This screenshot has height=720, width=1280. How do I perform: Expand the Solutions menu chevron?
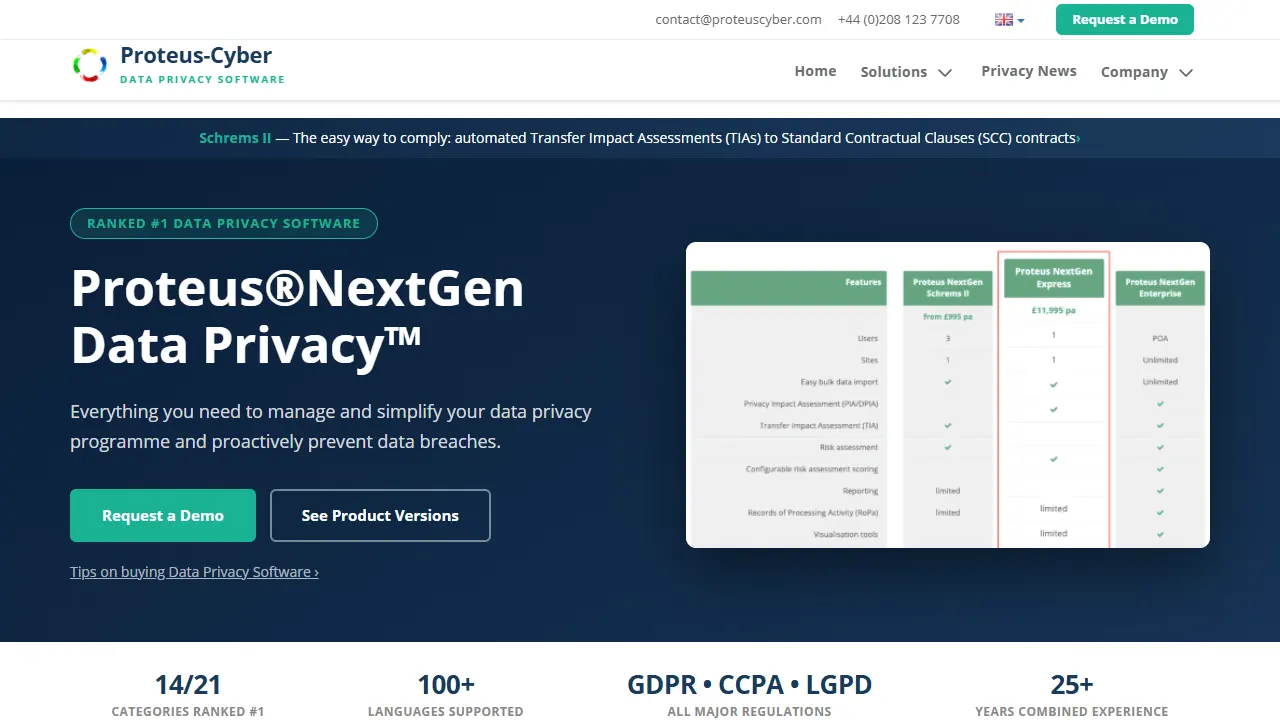pyautogui.click(x=945, y=72)
